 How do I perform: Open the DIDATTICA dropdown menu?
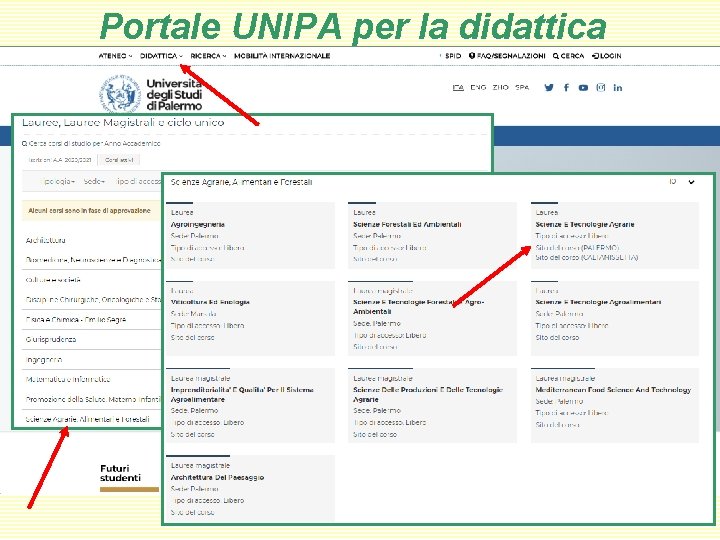point(161,56)
